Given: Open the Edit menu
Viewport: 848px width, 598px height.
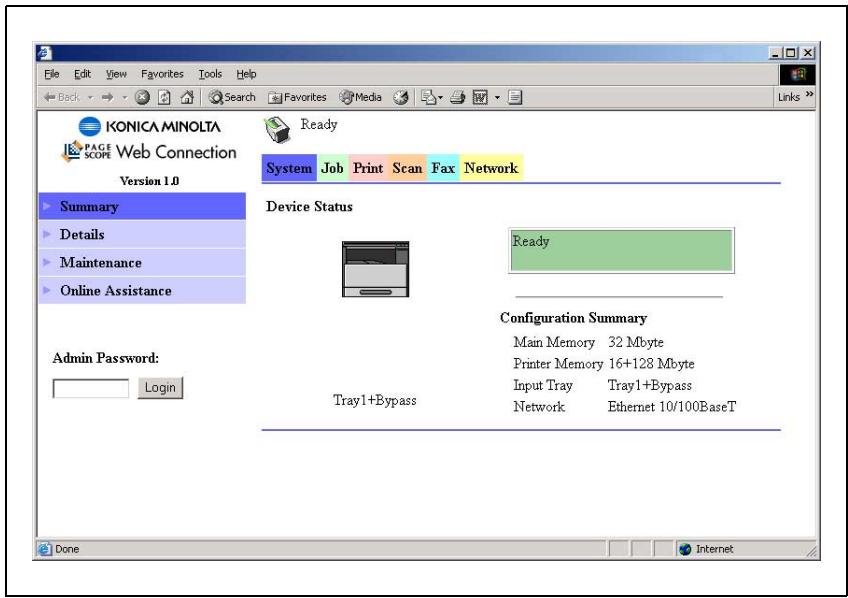Looking at the screenshot, I should tap(82, 74).
